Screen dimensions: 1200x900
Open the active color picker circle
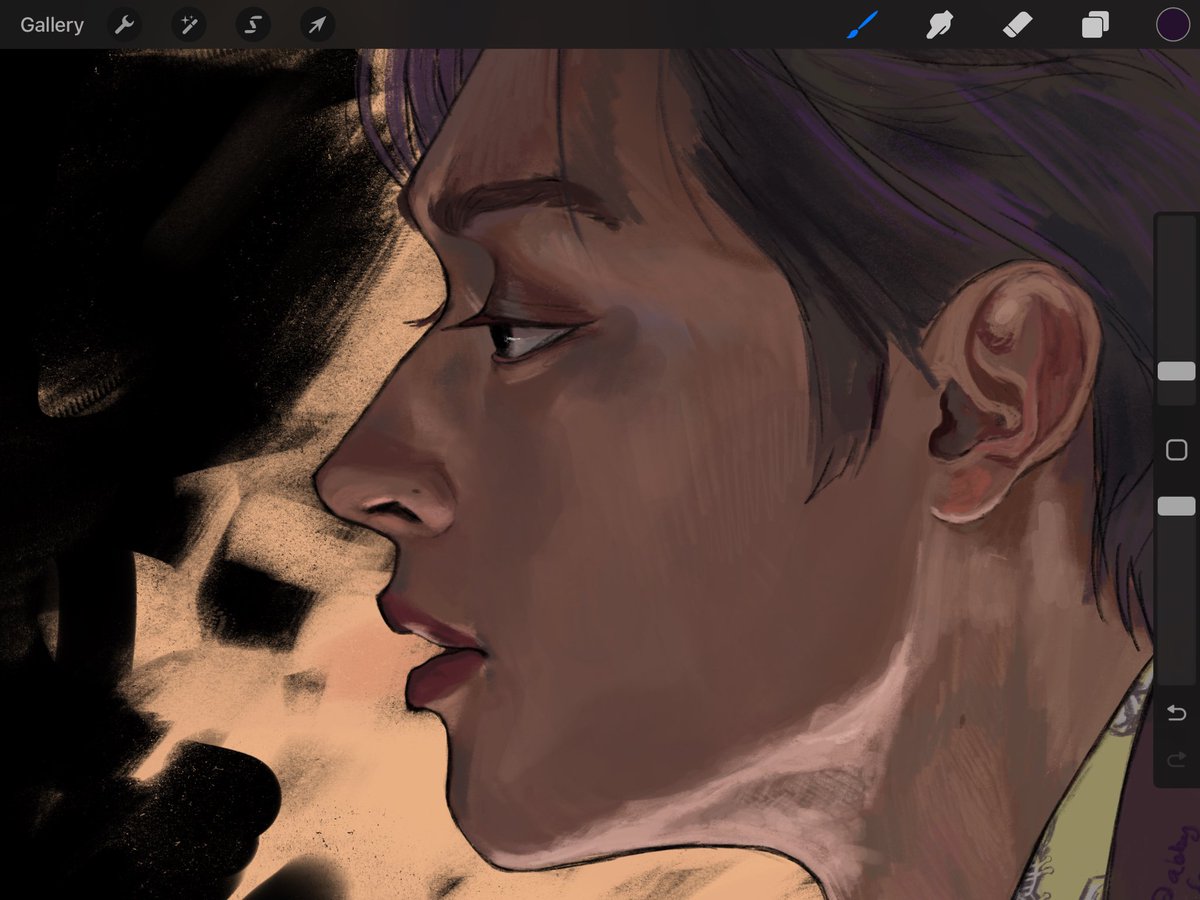(1173, 25)
